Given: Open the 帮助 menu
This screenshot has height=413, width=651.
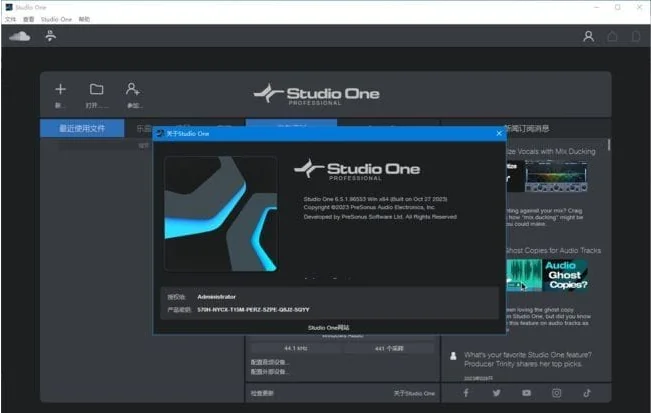Looking at the screenshot, I should pos(84,19).
